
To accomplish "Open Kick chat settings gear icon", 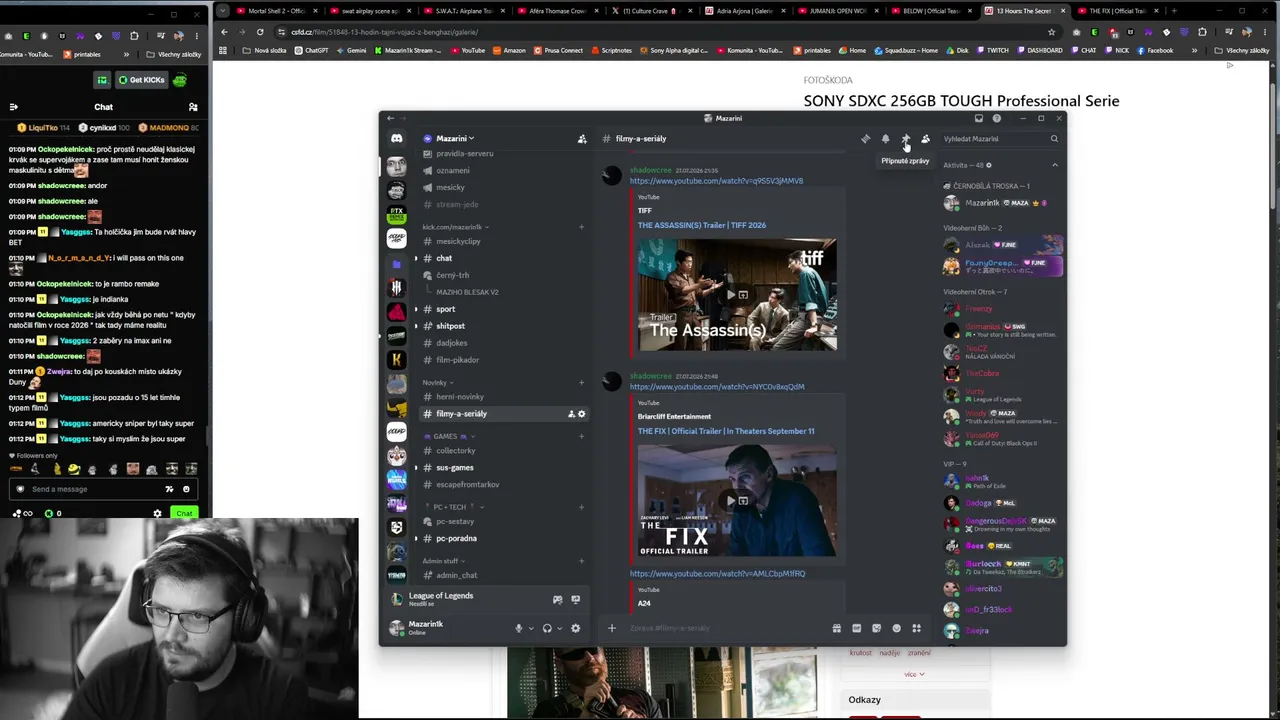I will click(x=157, y=513).
